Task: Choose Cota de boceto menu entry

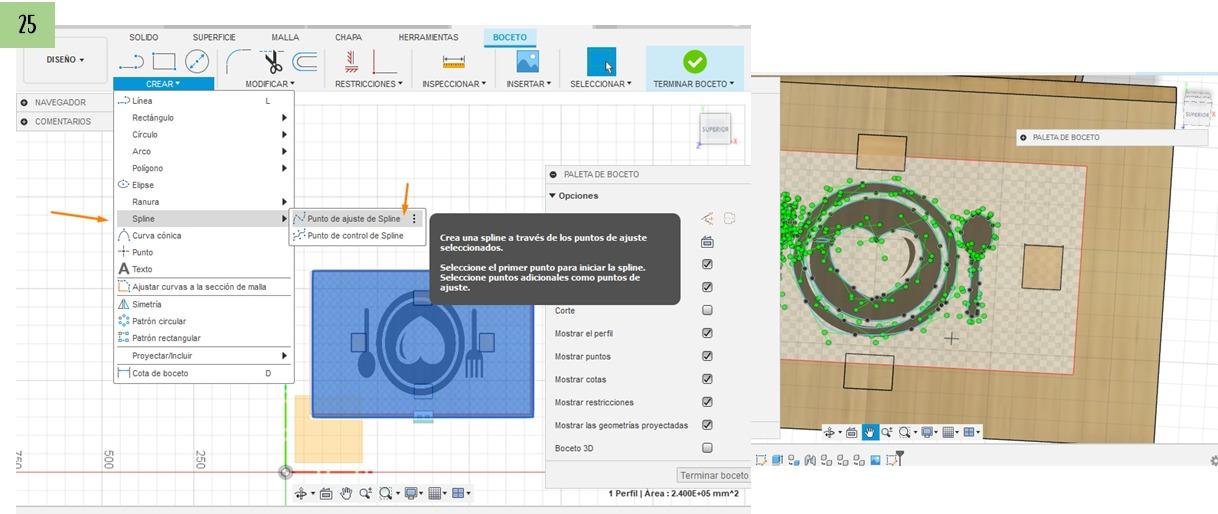Action: pos(204,373)
